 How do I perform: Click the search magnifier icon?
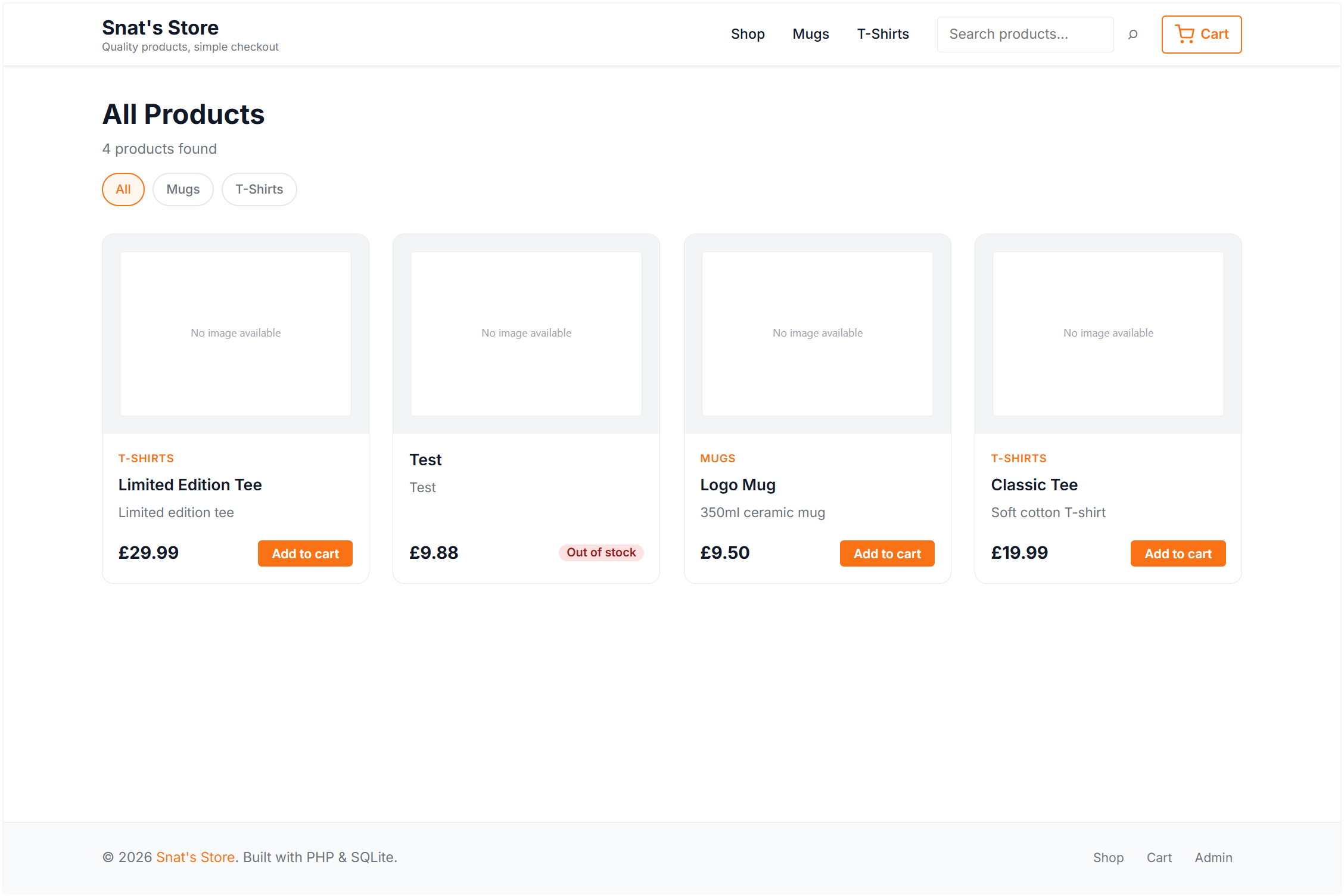coord(1132,34)
